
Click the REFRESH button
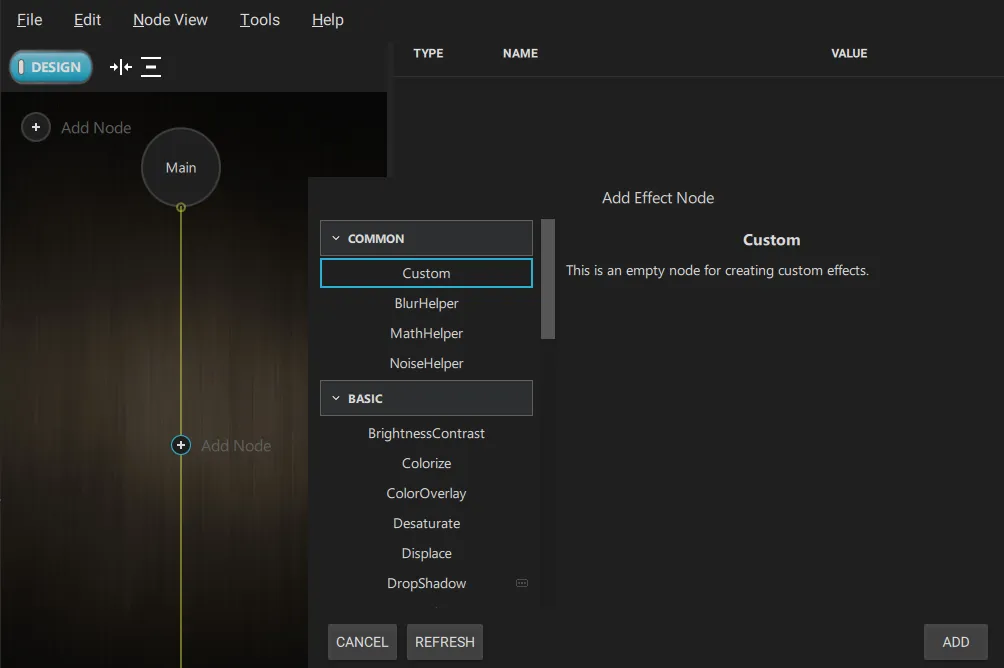[x=444, y=641]
